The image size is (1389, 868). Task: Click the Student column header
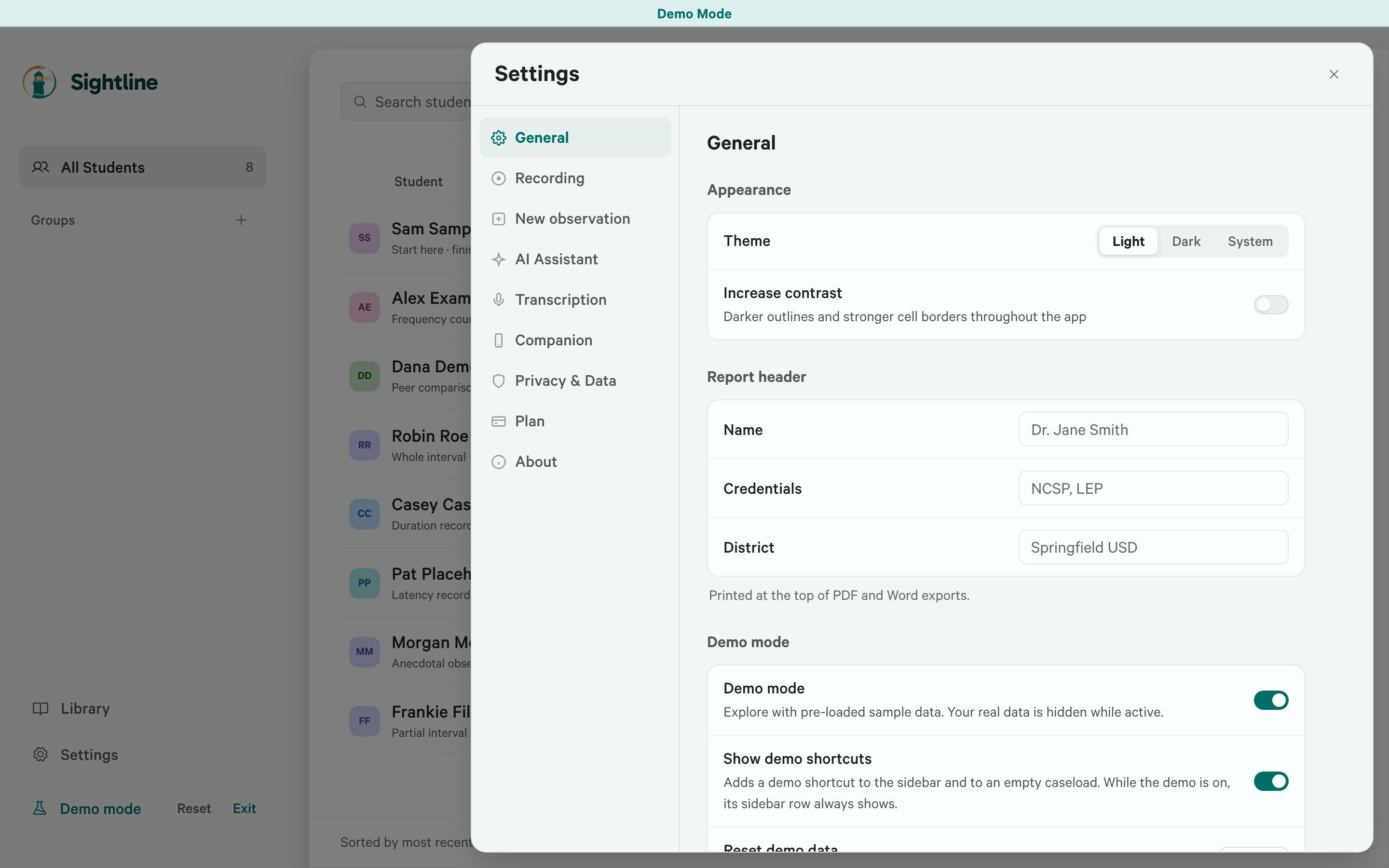(x=418, y=181)
